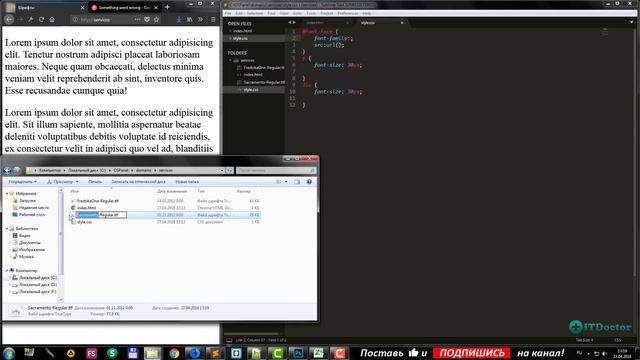Create a folder with 'Новая папка'
This screenshot has width=640, height=360.
click(x=187, y=182)
